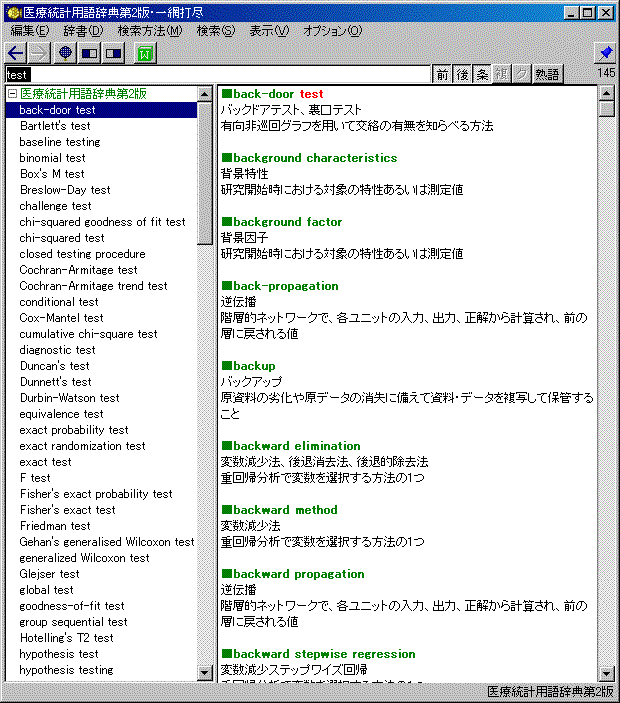
Task: Toggle the 前 prefix search mode
Action: coord(442,74)
